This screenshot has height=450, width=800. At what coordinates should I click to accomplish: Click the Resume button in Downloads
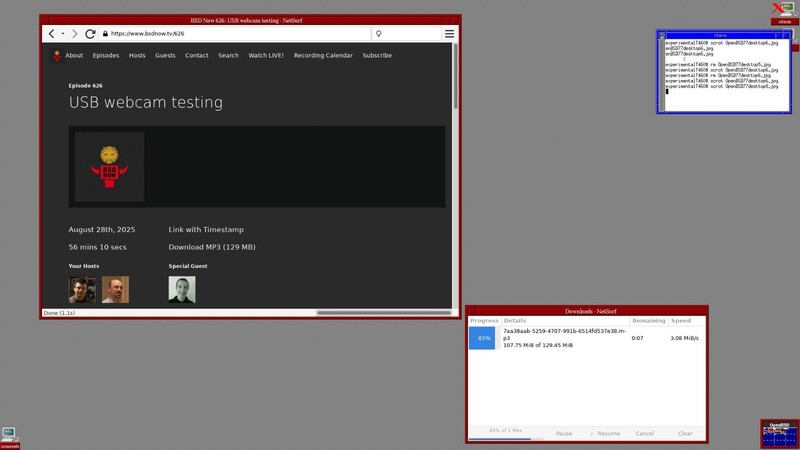tap(605, 433)
